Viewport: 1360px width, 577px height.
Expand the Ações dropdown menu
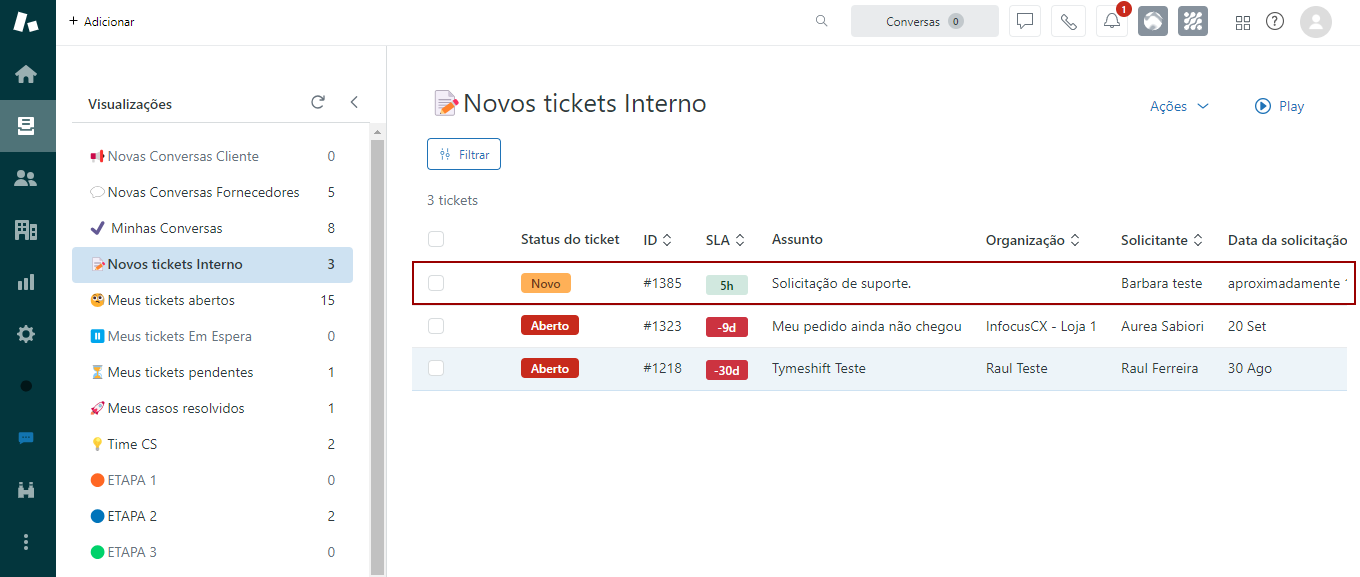coord(1179,106)
